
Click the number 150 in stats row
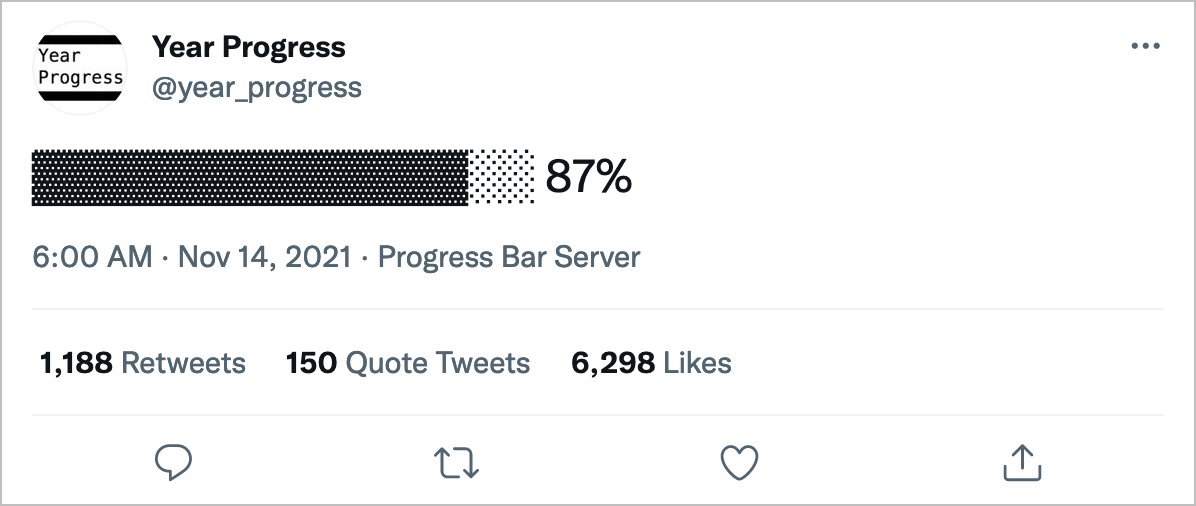tap(311, 362)
